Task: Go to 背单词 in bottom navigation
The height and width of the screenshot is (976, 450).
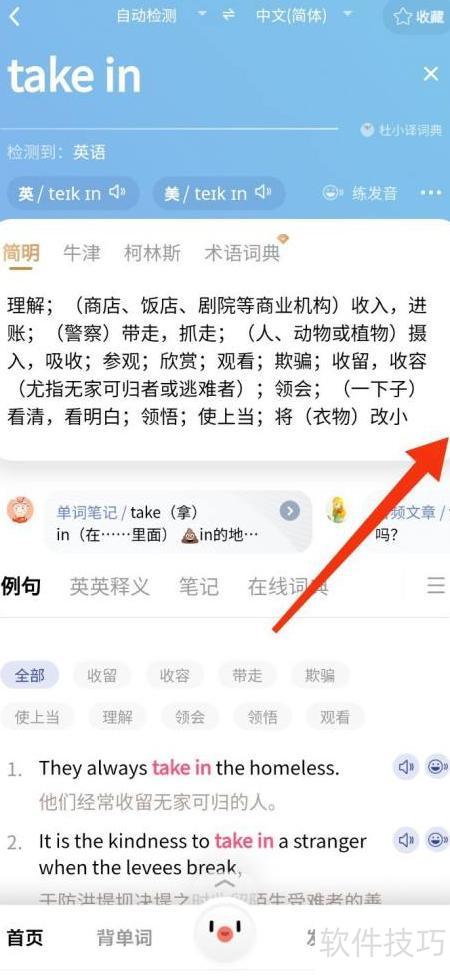Action: pyautogui.click(x=124, y=937)
